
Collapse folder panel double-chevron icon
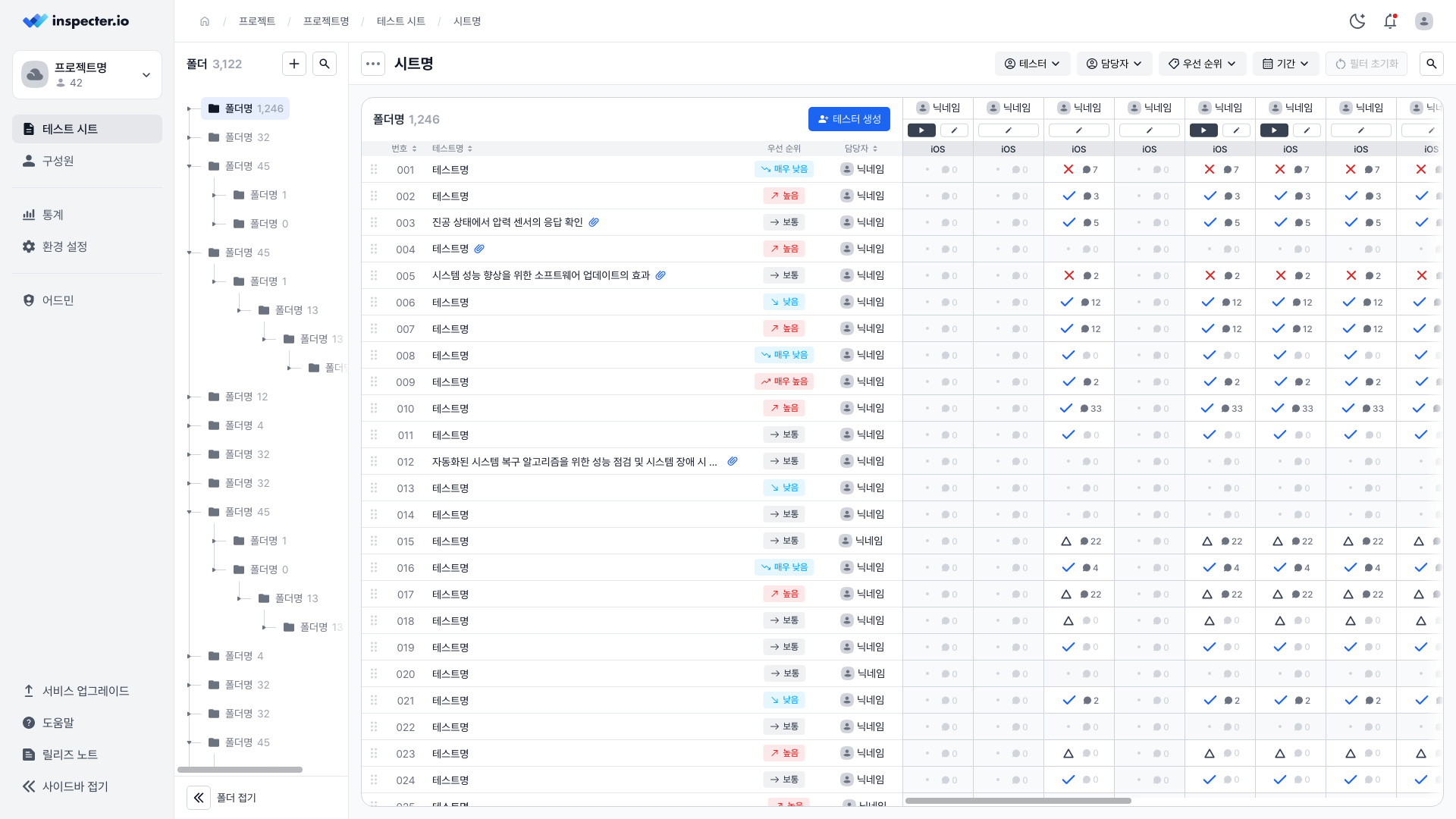pos(199,797)
